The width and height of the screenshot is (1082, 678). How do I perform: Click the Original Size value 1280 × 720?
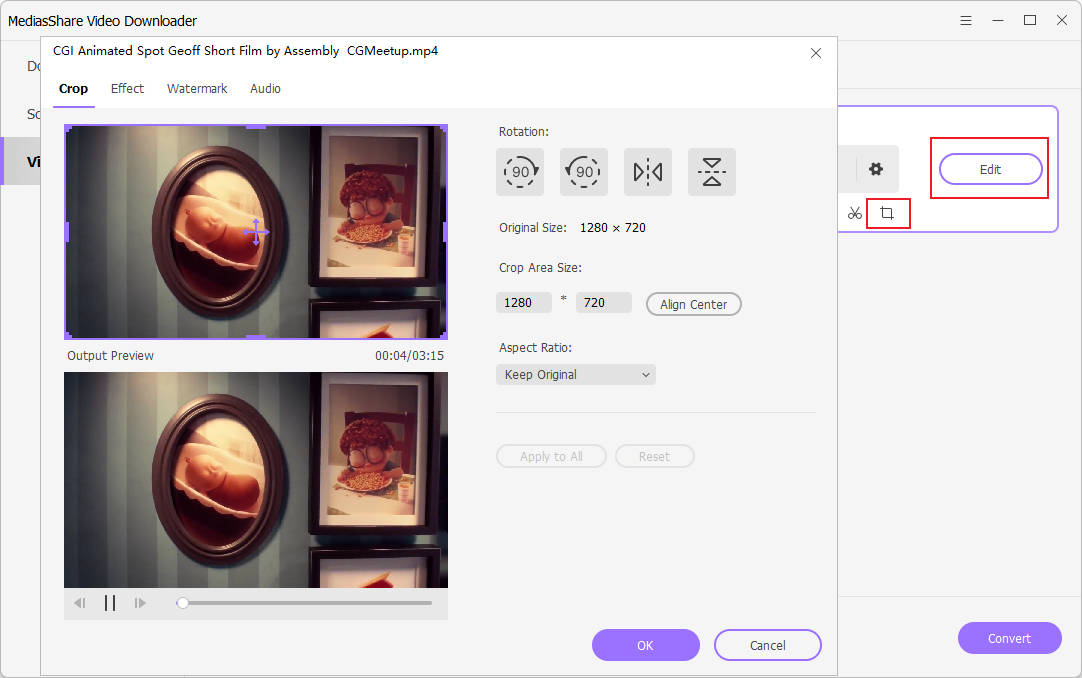point(613,228)
